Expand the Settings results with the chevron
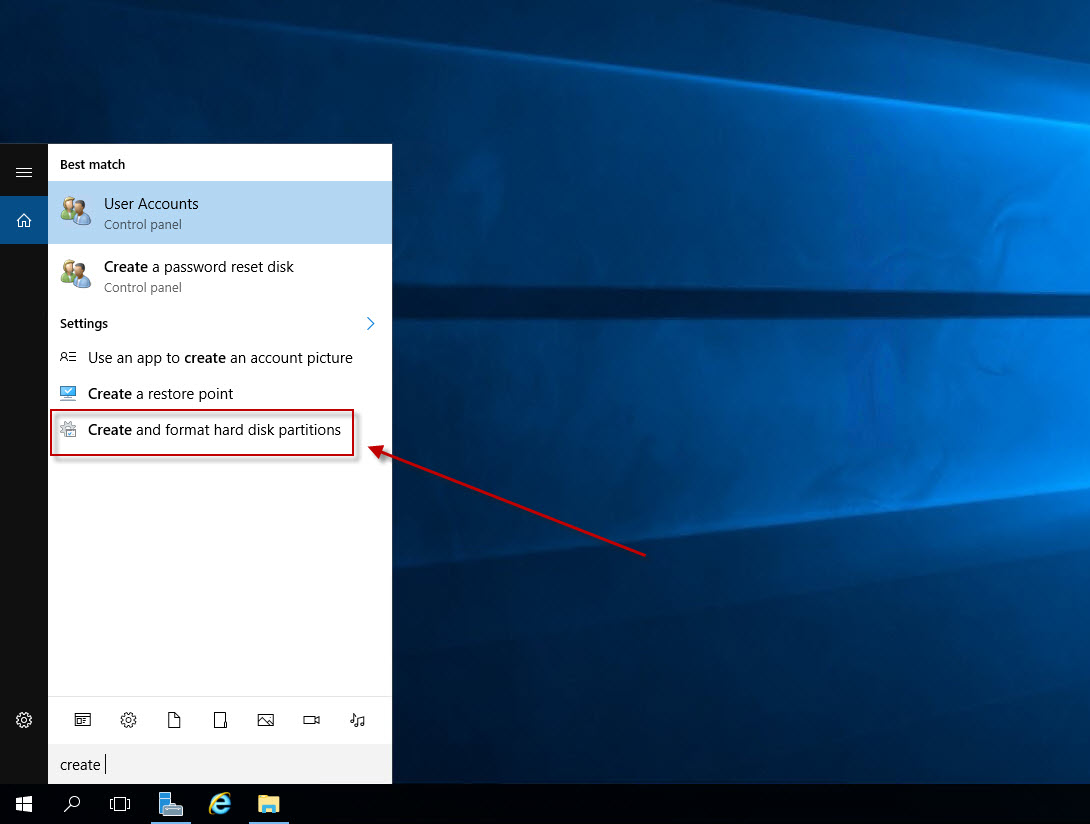The image size is (1090, 824). click(370, 324)
